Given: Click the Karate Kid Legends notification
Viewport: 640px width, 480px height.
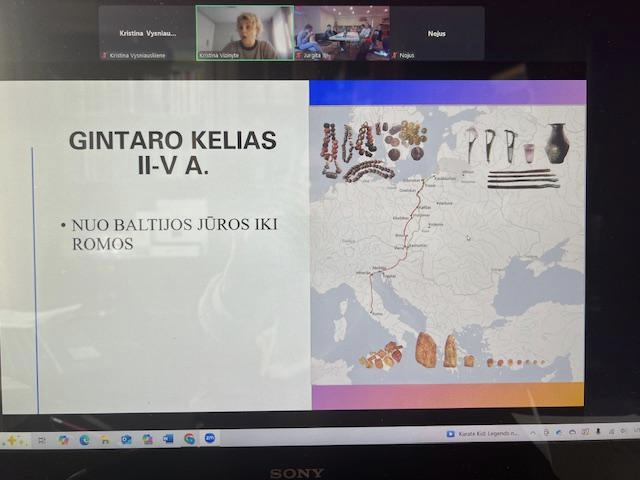Looking at the screenshot, I should coord(484,434).
